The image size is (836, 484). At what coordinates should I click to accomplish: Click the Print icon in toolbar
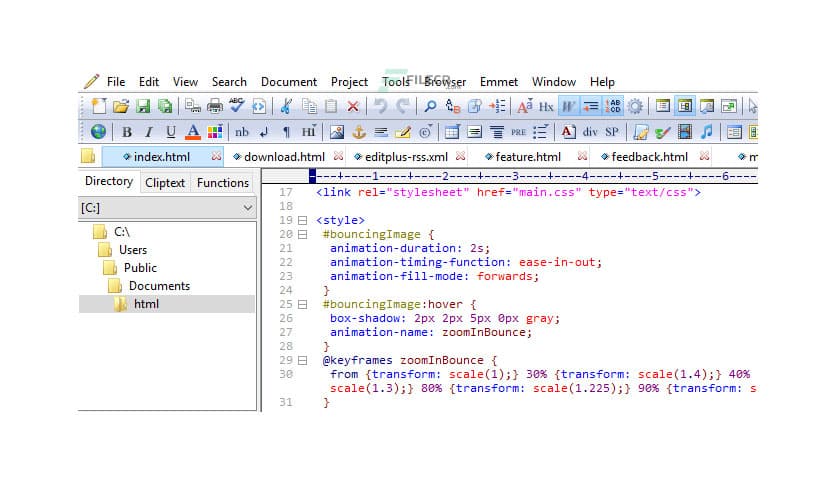tap(214, 106)
